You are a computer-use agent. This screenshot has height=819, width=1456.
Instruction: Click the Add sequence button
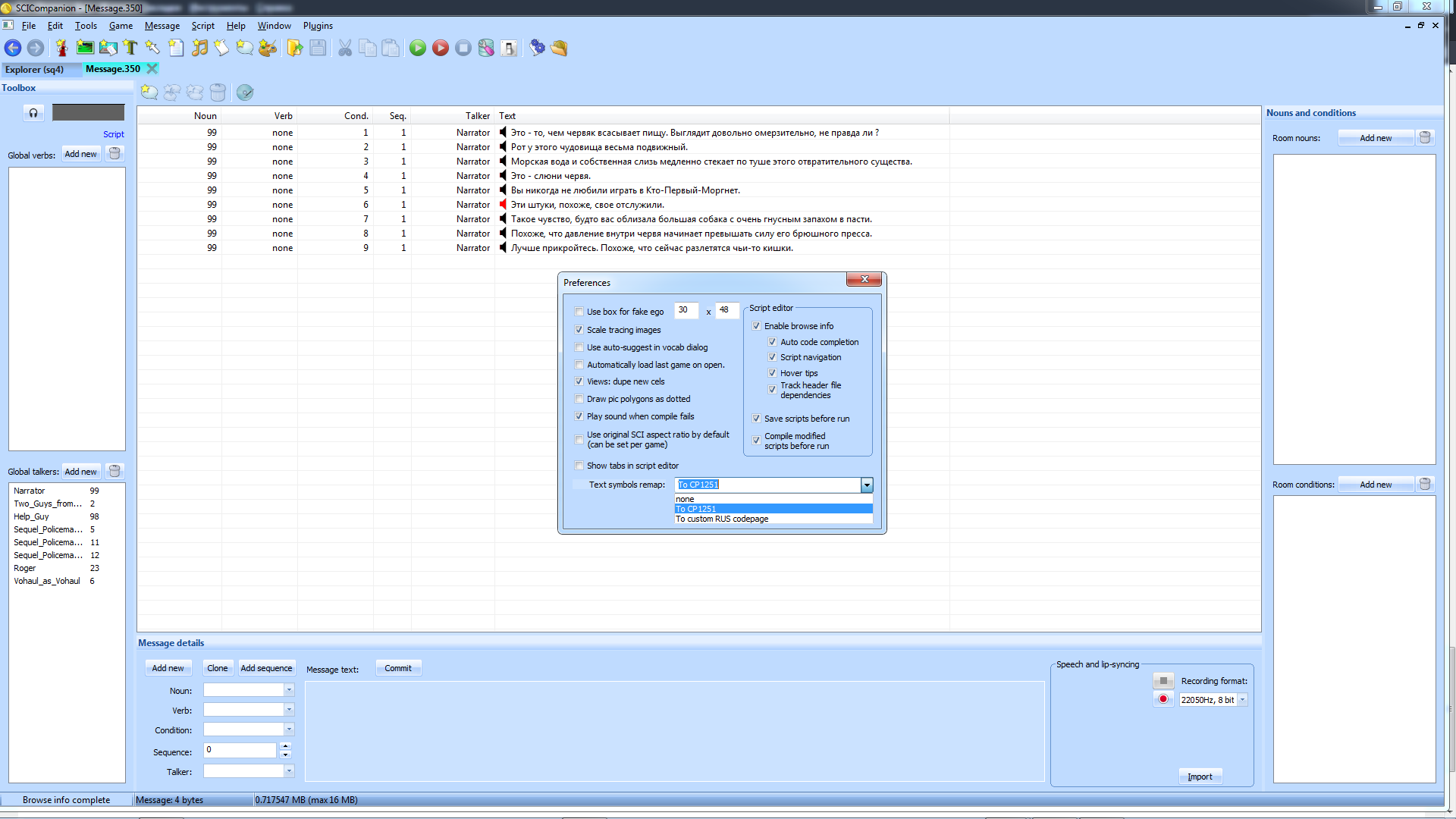(266, 668)
